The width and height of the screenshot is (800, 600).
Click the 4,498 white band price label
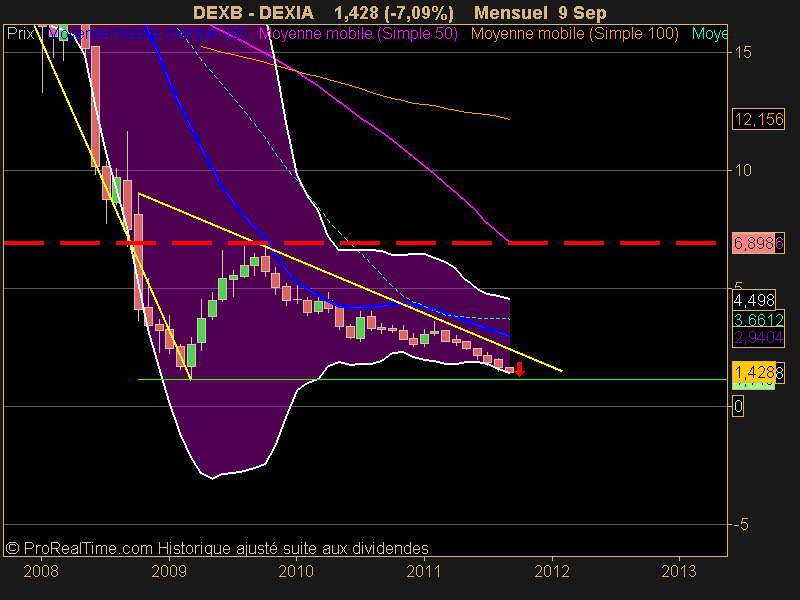pos(754,300)
